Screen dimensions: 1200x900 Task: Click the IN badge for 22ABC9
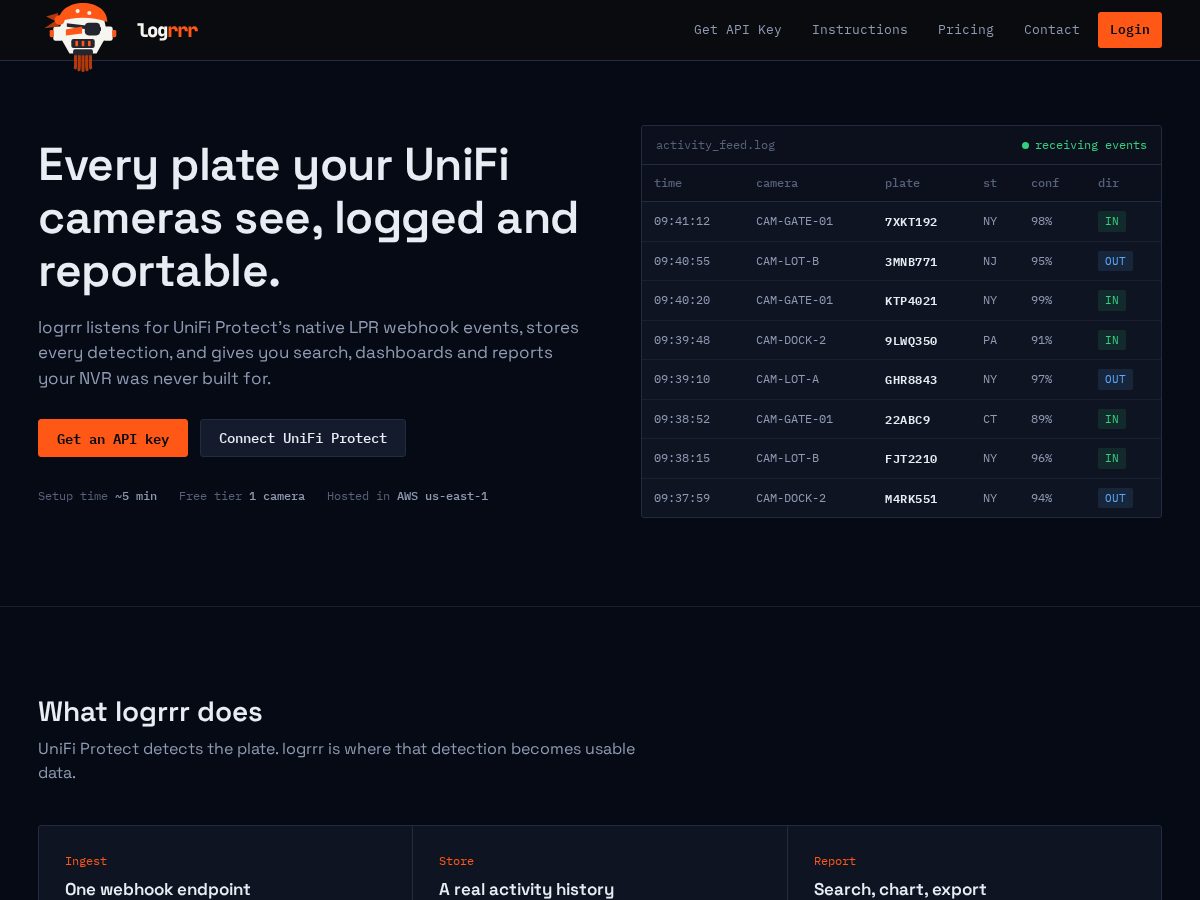coord(1112,419)
